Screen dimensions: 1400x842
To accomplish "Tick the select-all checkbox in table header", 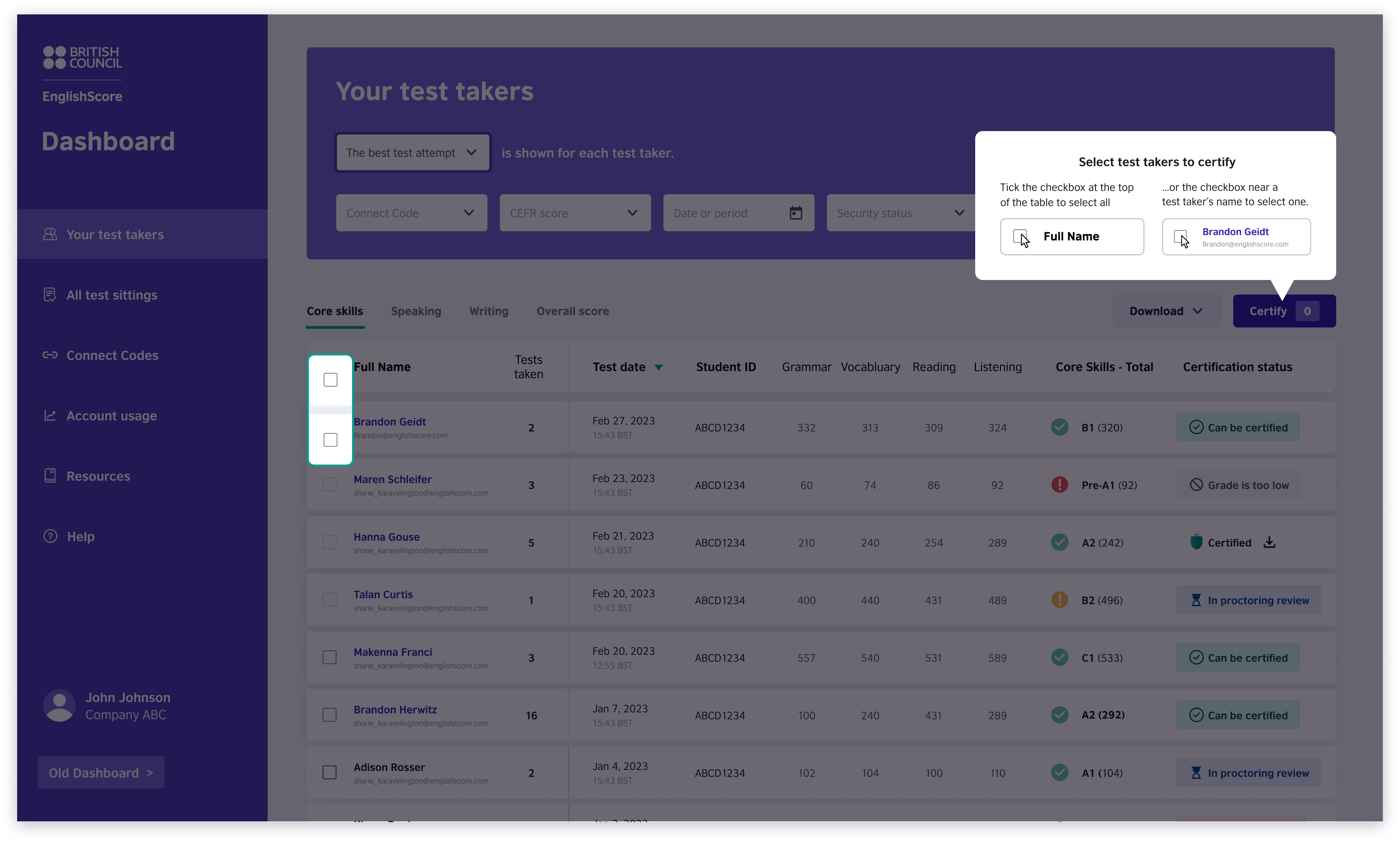I will pyautogui.click(x=330, y=379).
